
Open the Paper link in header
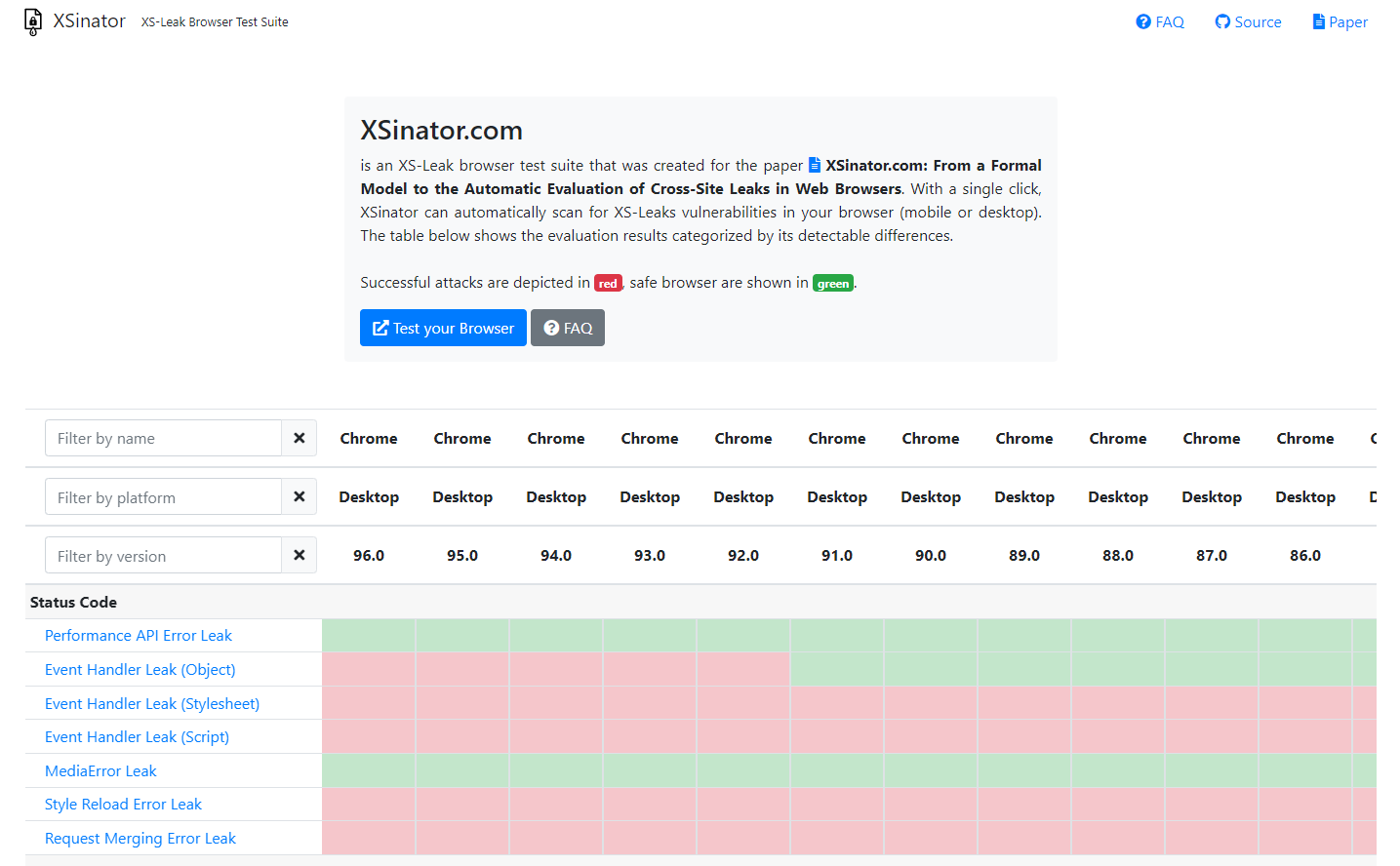tap(1340, 21)
